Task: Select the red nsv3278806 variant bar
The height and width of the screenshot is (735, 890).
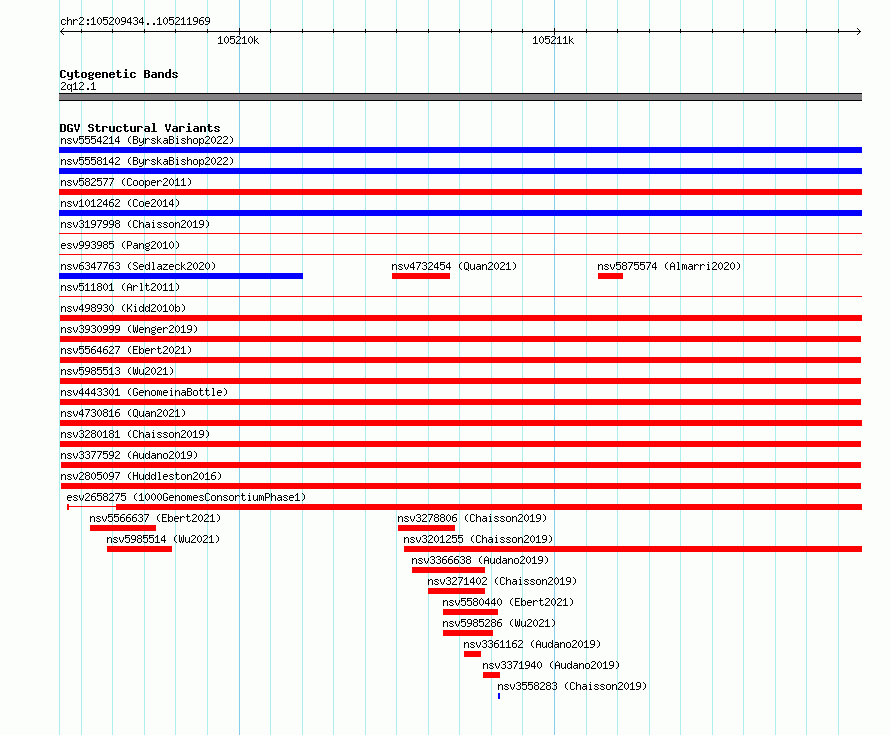Action: click(x=426, y=528)
